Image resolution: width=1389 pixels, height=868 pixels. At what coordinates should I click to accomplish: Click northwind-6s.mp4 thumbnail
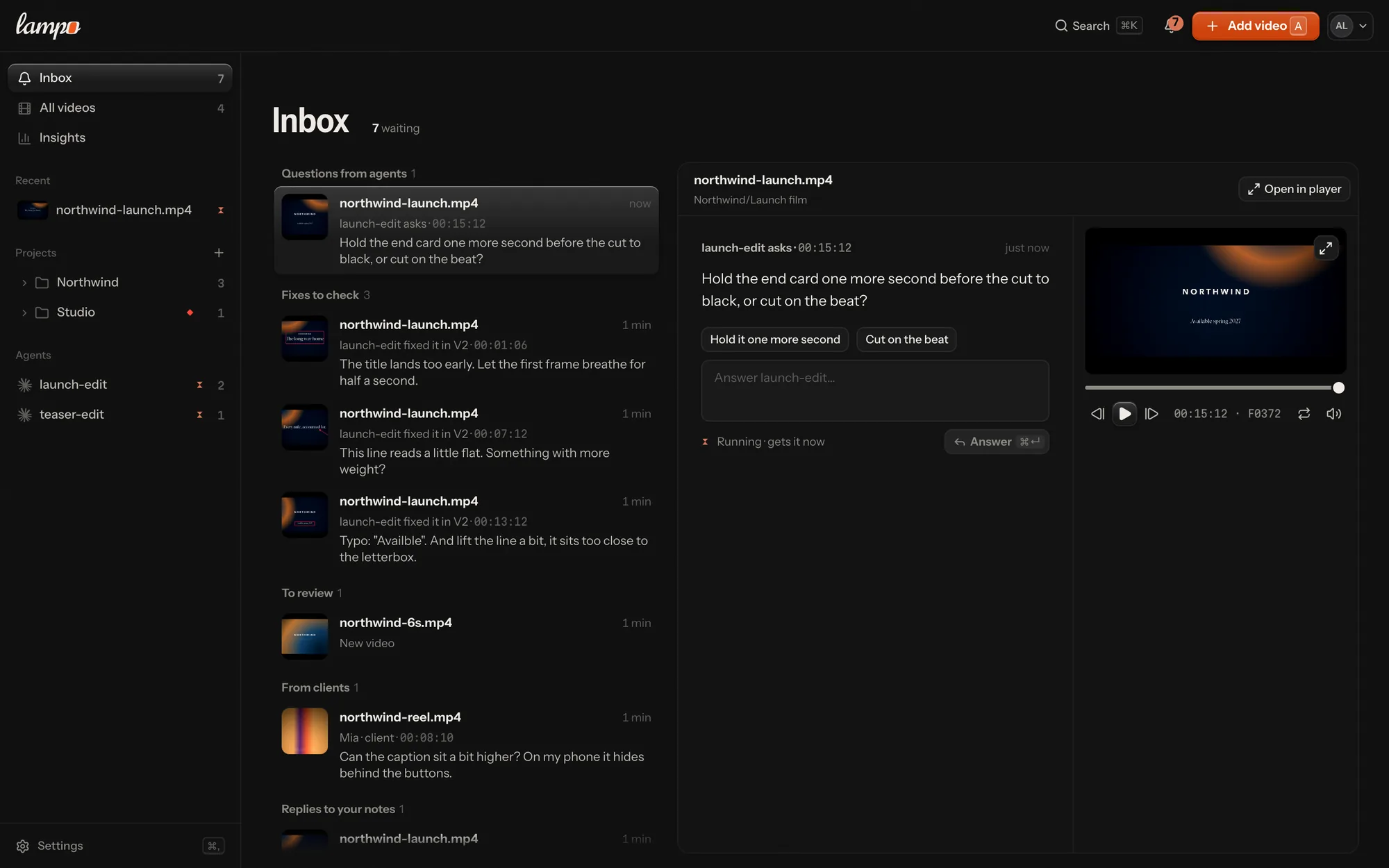pos(304,636)
